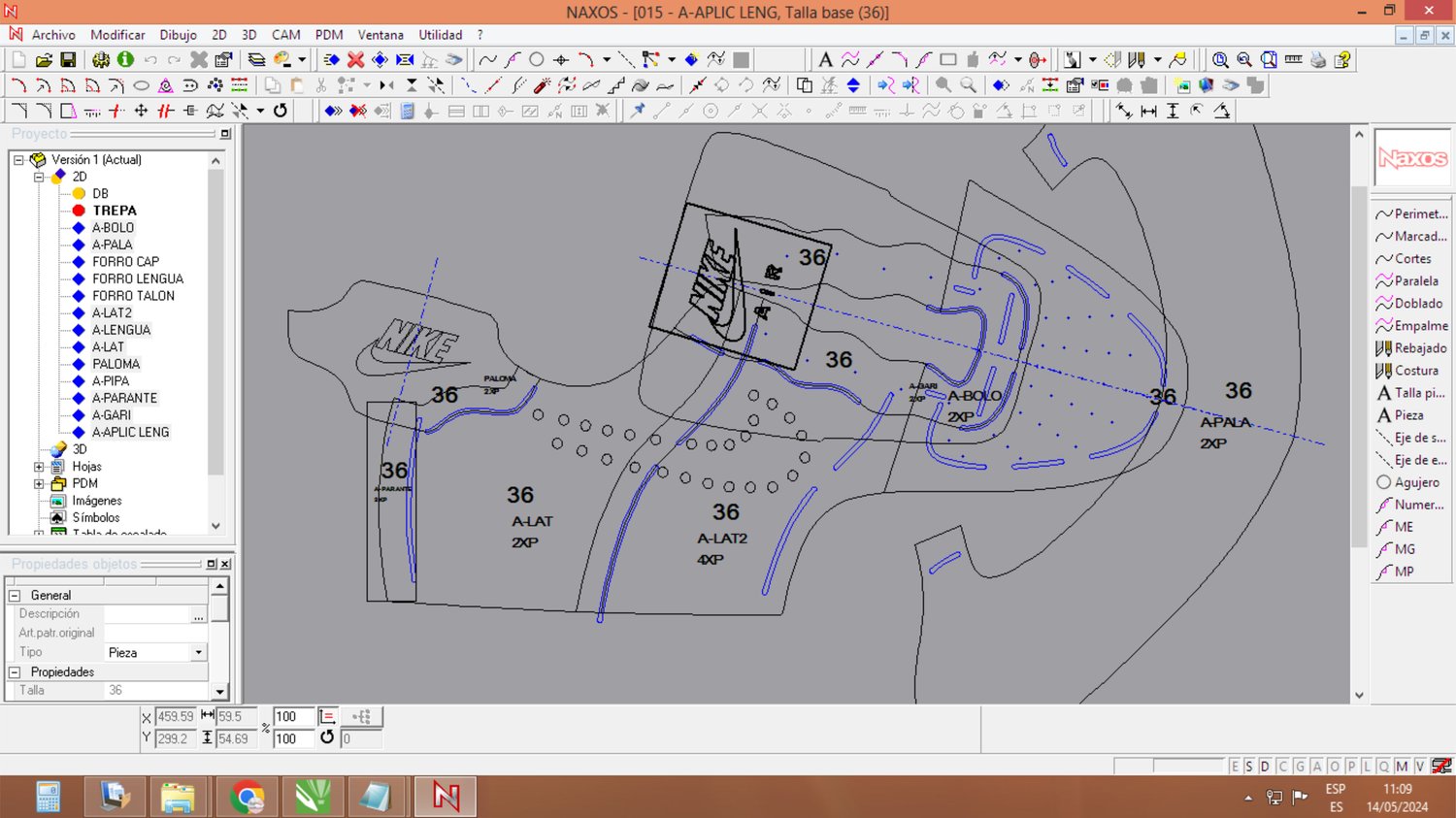Click the zoom in magnifier icon
Viewport: 1456px width, 818px height.
pos(1220,60)
